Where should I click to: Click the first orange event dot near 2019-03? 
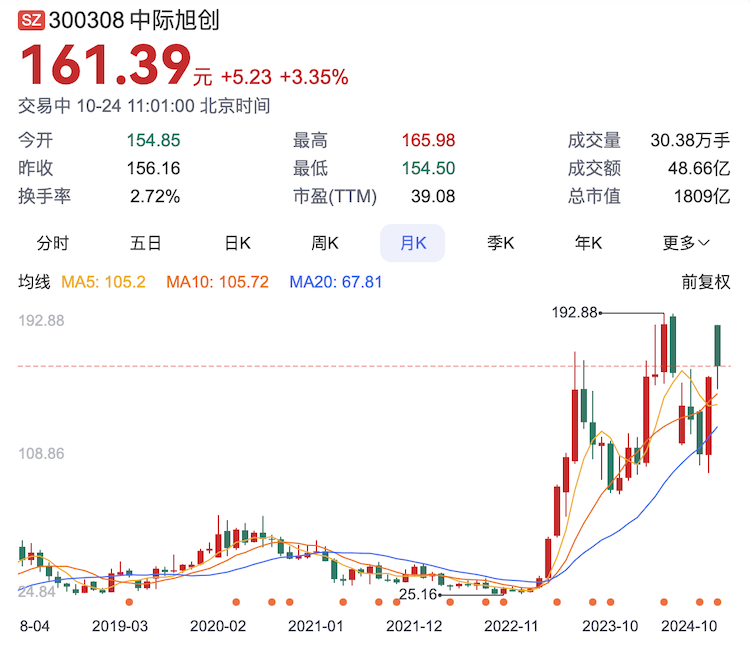(x=129, y=602)
